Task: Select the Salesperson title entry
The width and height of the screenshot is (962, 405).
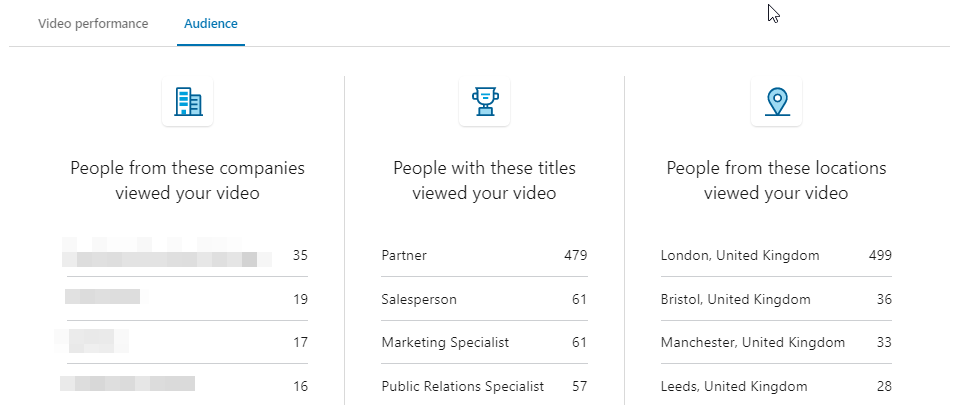Action: coord(484,299)
